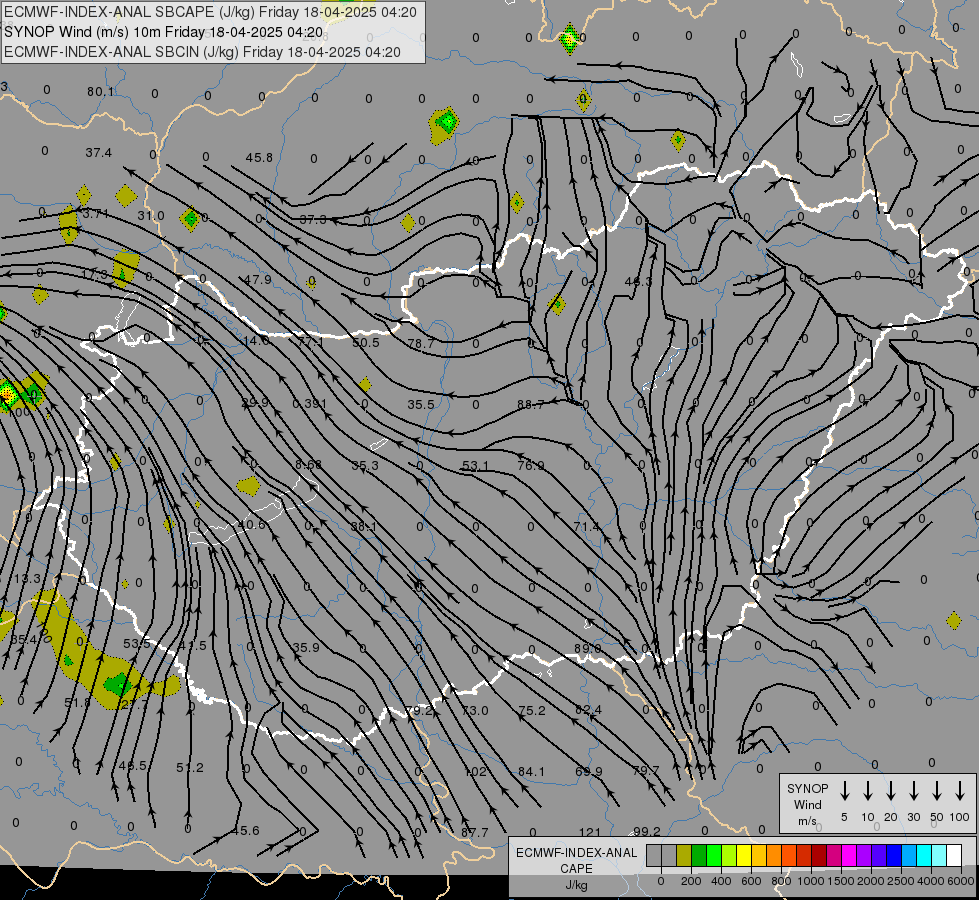979x900 pixels.
Task: Click the 30 m/s wind arrow in legend
Action: (x=913, y=791)
